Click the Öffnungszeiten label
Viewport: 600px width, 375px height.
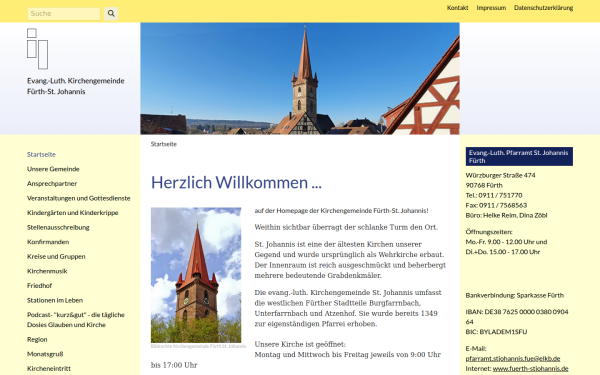click(x=489, y=232)
